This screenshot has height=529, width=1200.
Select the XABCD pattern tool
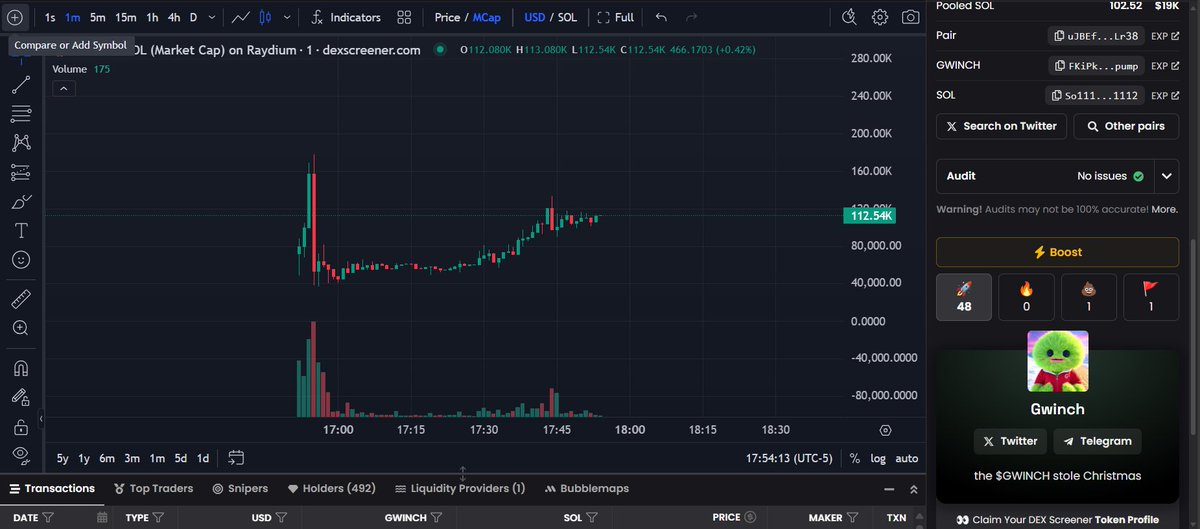20,143
